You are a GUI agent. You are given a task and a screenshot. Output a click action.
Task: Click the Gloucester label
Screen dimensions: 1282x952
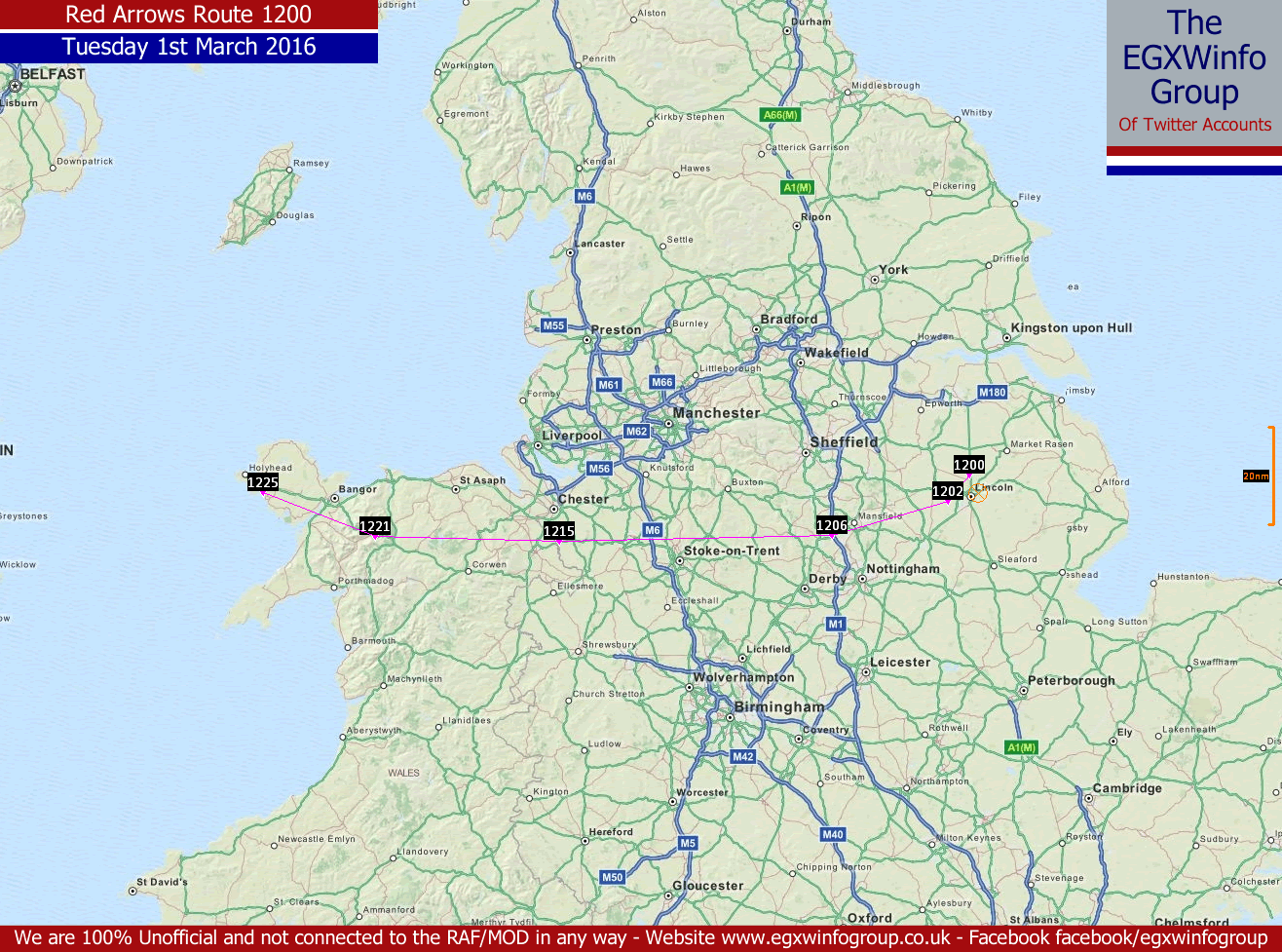point(708,887)
